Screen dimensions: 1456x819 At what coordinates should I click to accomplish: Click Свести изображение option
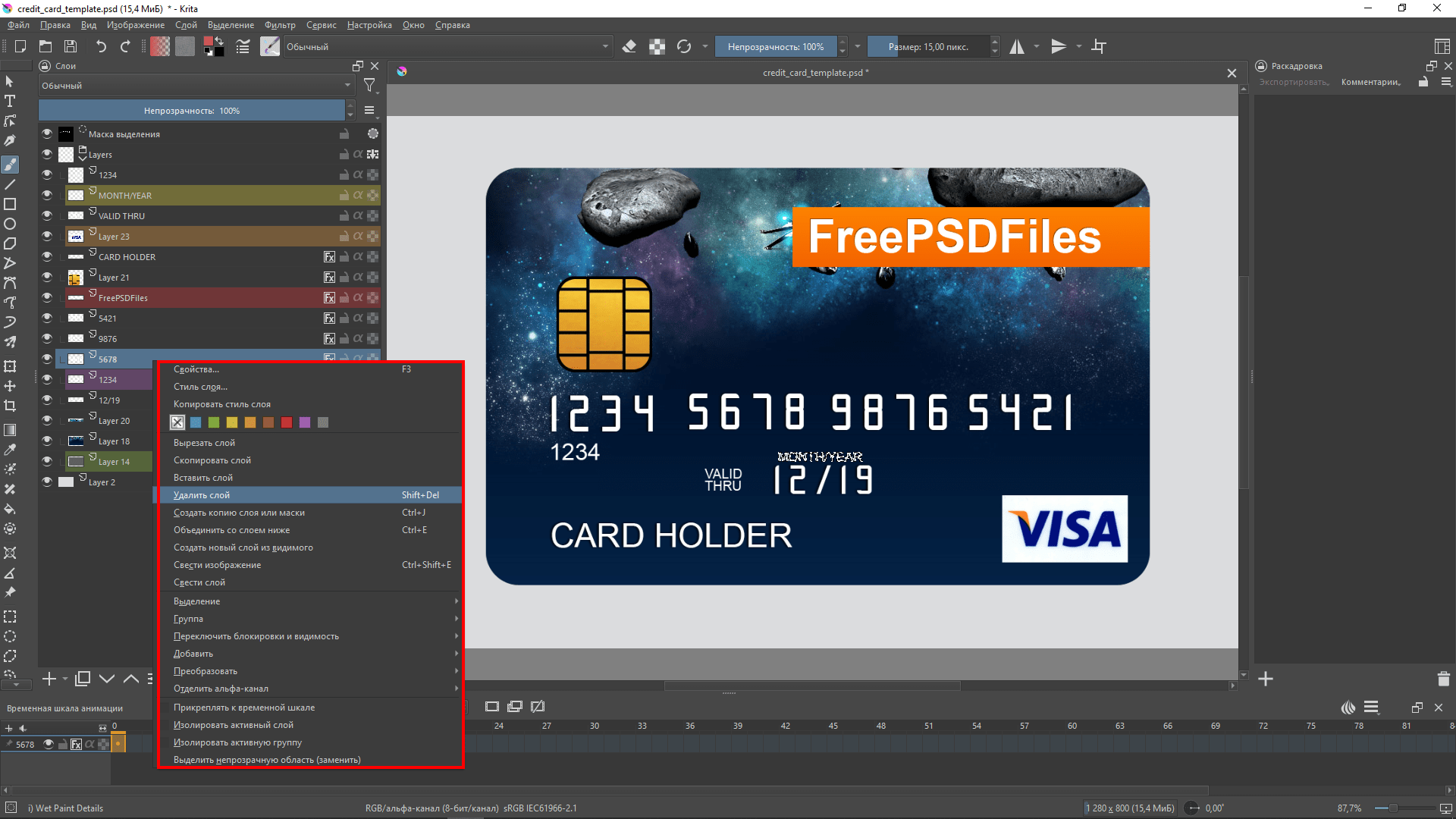pos(217,565)
